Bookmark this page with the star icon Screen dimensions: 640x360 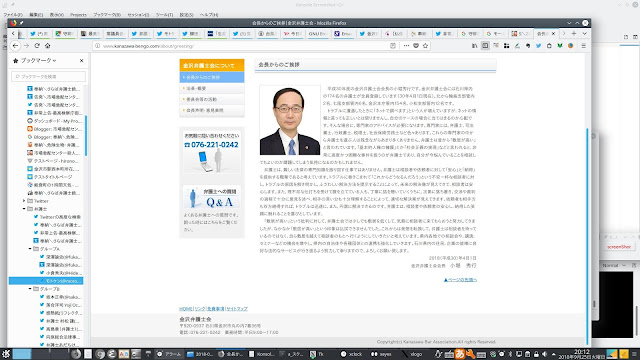click(x=425, y=46)
